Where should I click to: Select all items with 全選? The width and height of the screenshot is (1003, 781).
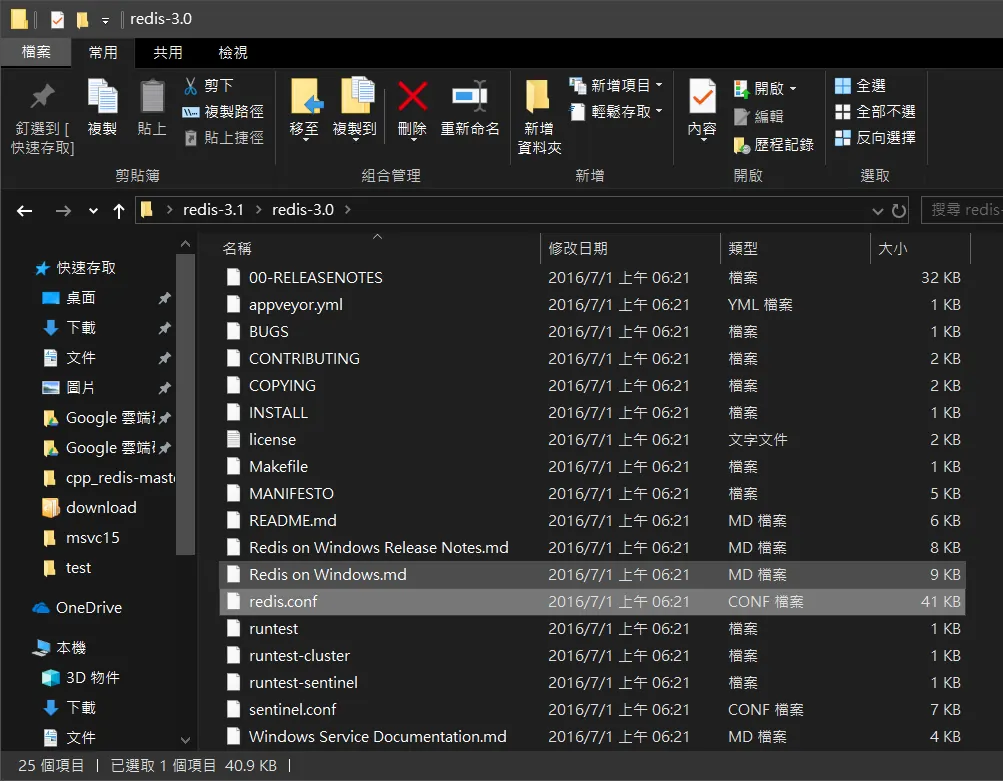pos(860,86)
